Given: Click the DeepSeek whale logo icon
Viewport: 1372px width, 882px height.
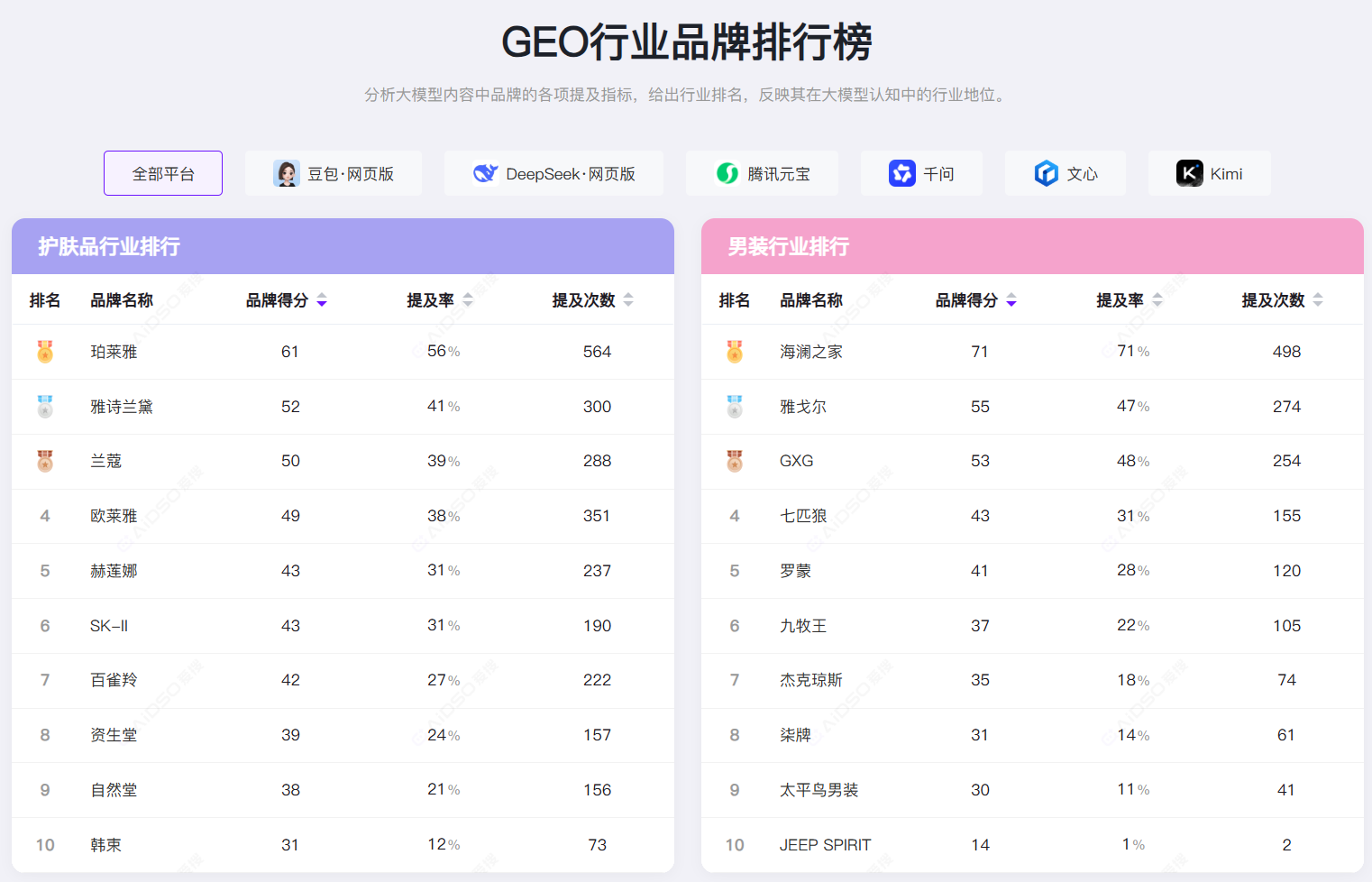Looking at the screenshot, I should pos(485,173).
